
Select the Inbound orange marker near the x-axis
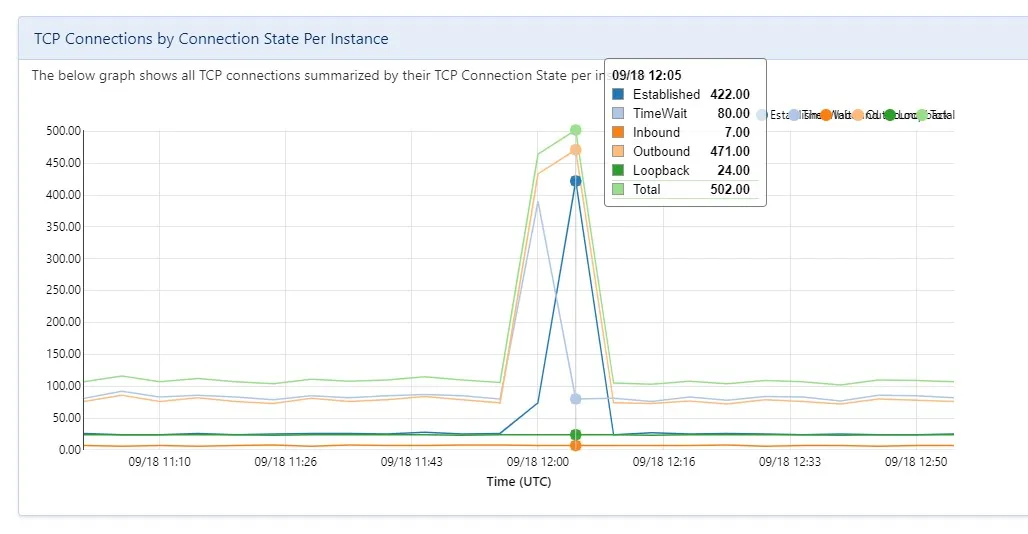tap(576, 446)
